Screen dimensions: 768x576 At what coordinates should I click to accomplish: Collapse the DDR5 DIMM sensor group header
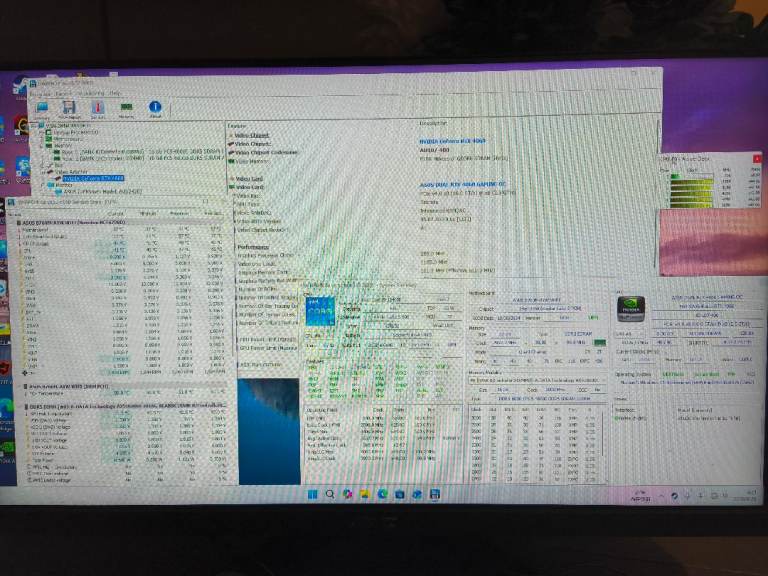125,406
